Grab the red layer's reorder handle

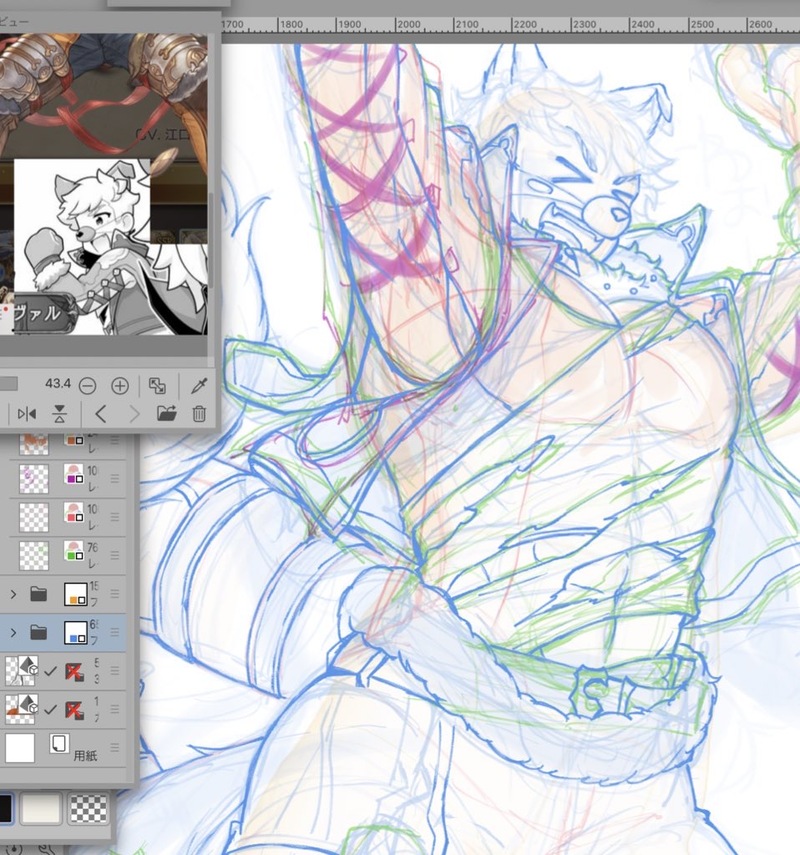[115, 516]
